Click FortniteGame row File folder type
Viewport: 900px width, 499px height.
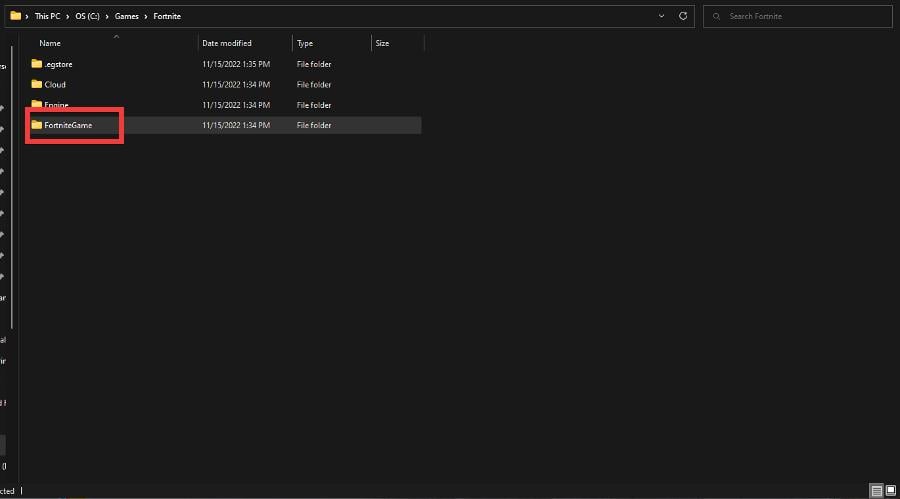pyautogui.click(x=314, y=125)
